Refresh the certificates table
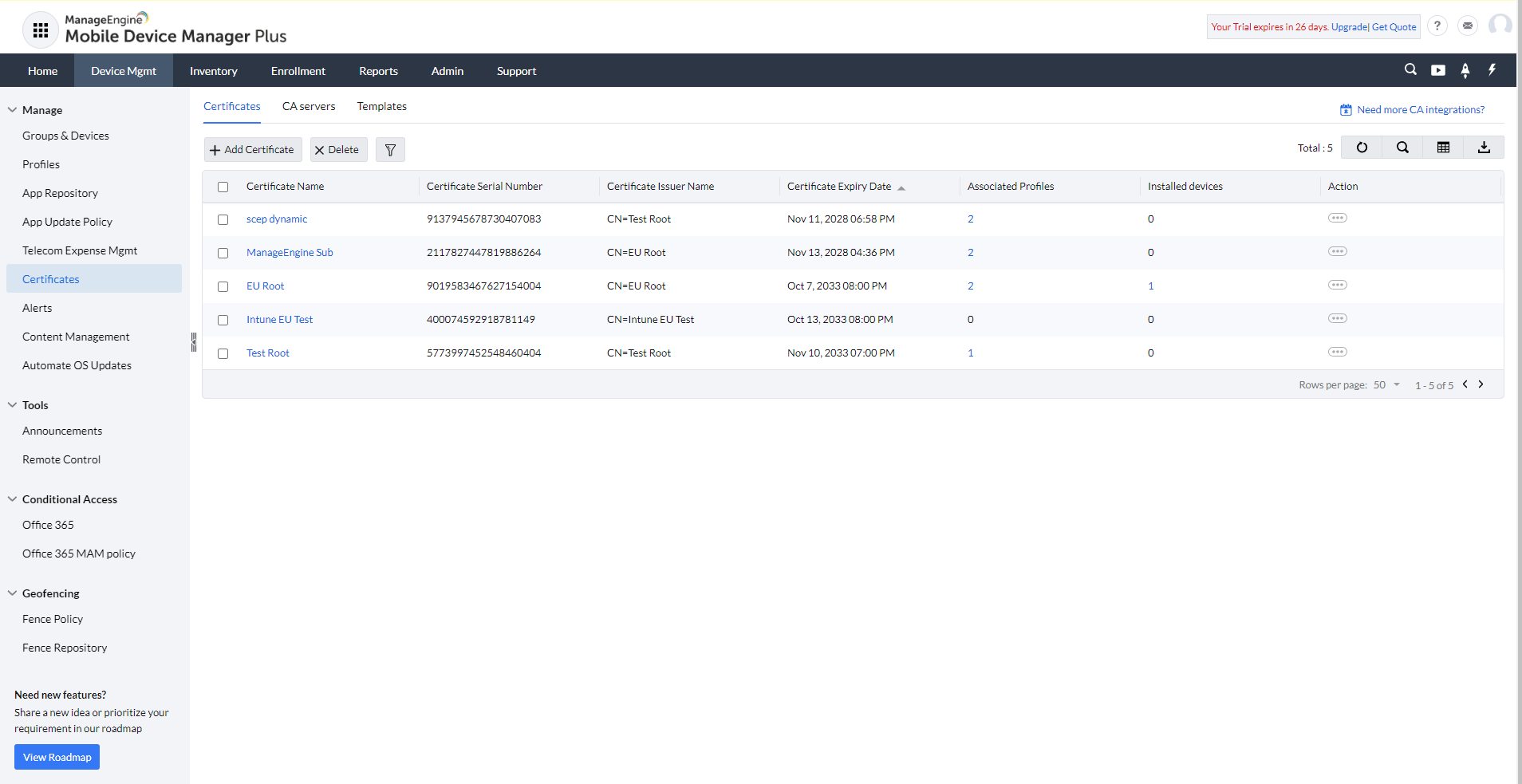This screenshot has width=1522, height=784. tap(1362, 148)
